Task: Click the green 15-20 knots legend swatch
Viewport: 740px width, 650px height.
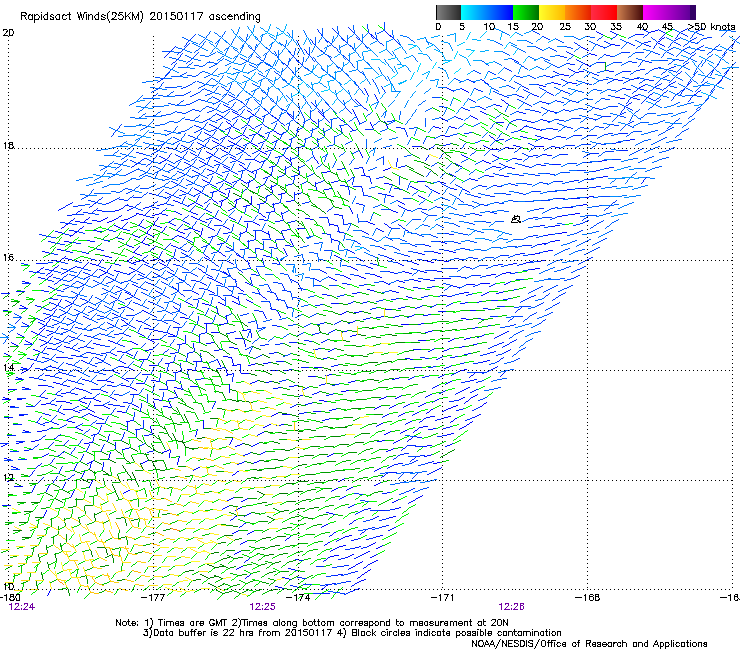Action: coord(526,12)
